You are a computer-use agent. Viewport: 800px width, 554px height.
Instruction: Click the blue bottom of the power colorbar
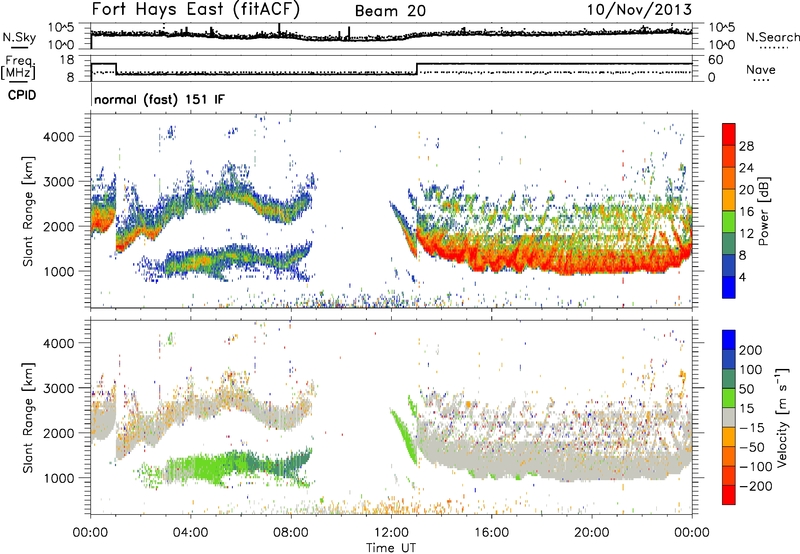click(729, 287)
